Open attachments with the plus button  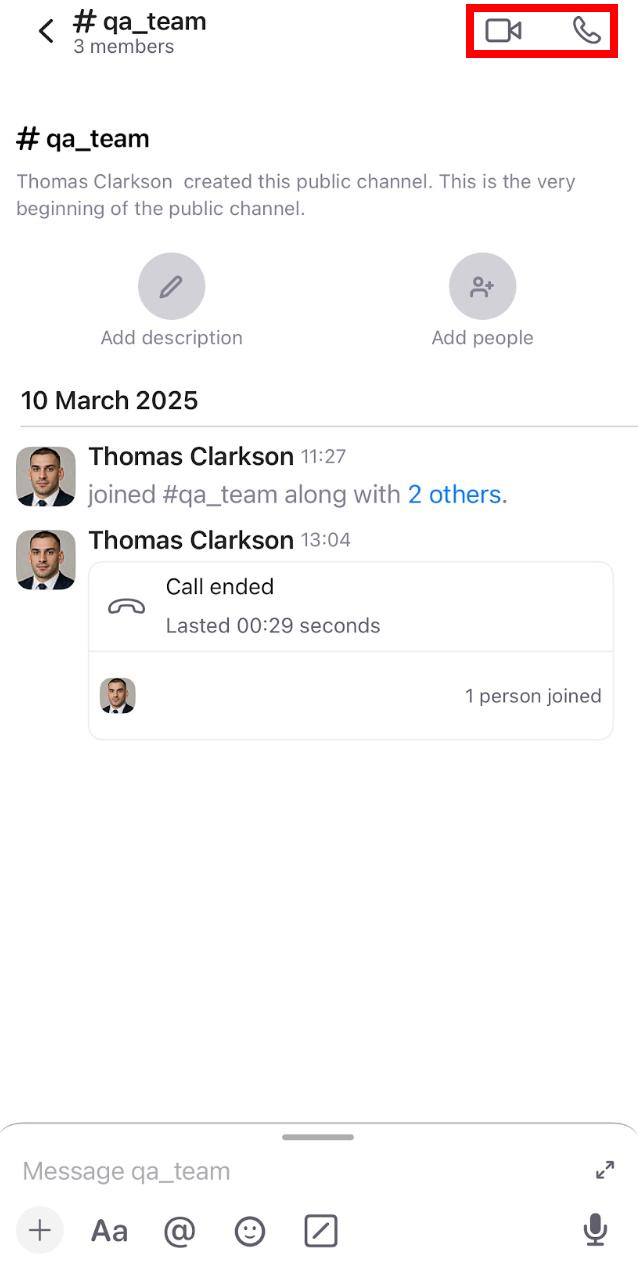39,1230
